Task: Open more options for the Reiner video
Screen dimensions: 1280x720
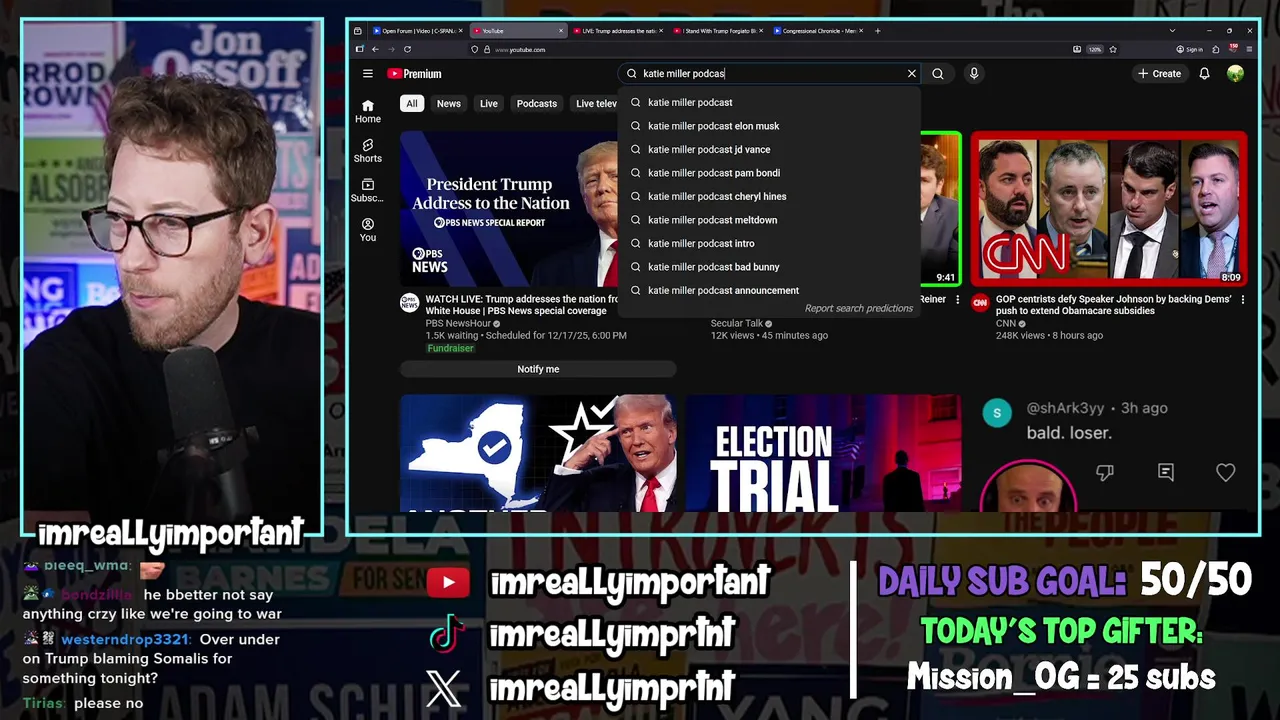Action: pos(957,299)
